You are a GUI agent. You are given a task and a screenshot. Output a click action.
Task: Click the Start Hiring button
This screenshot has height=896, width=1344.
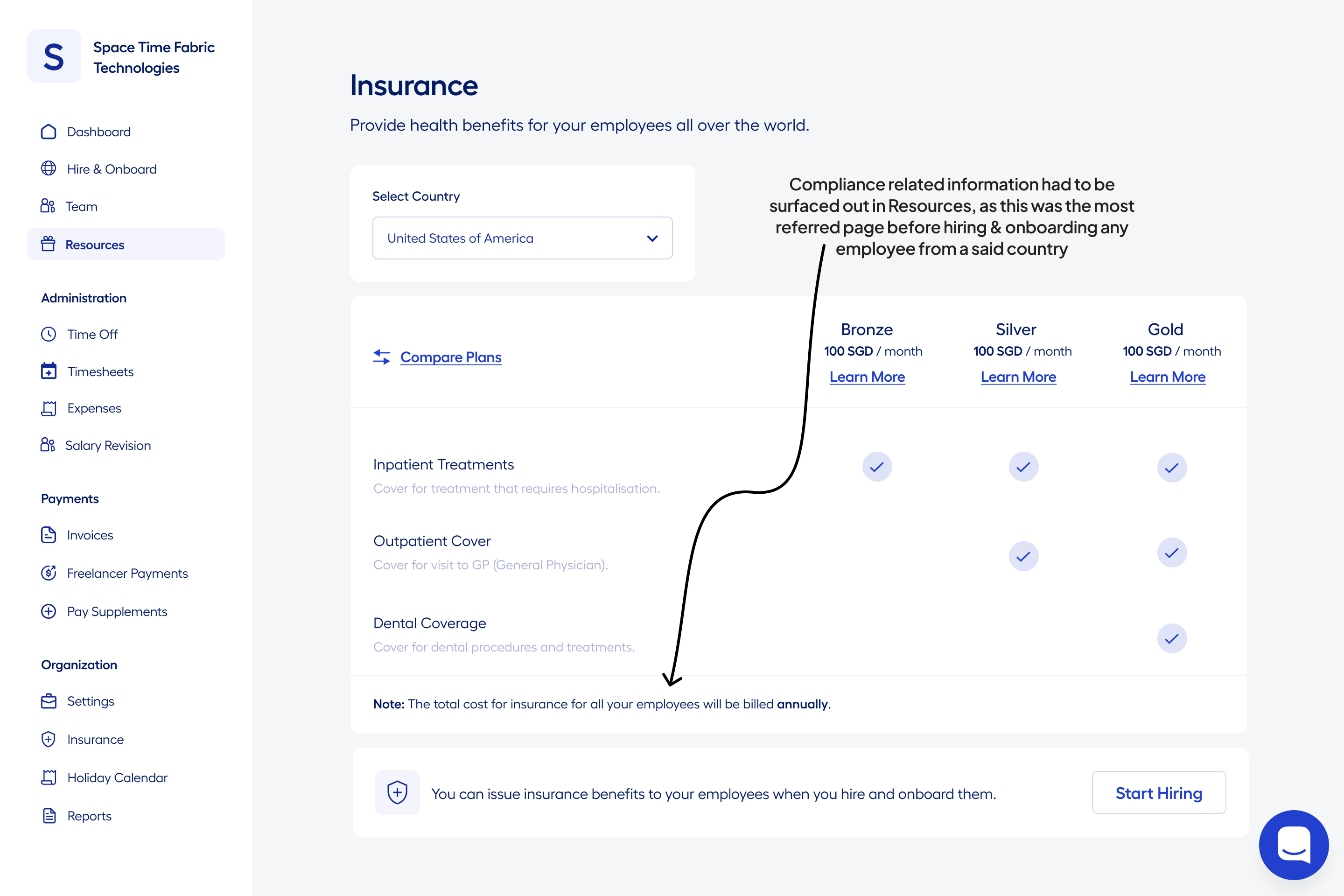point(1158,792)
